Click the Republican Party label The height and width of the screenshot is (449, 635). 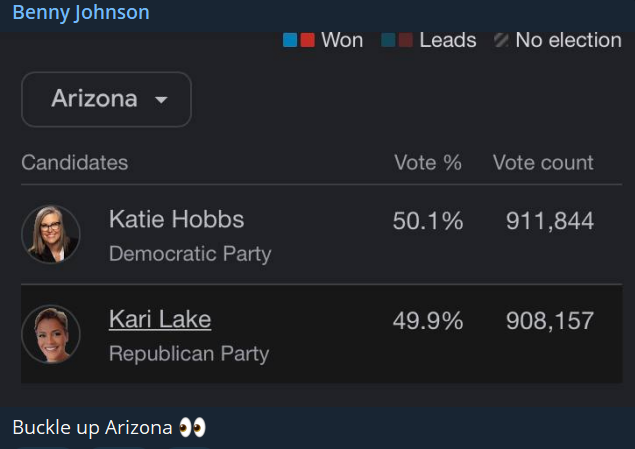tap(189, 354)
